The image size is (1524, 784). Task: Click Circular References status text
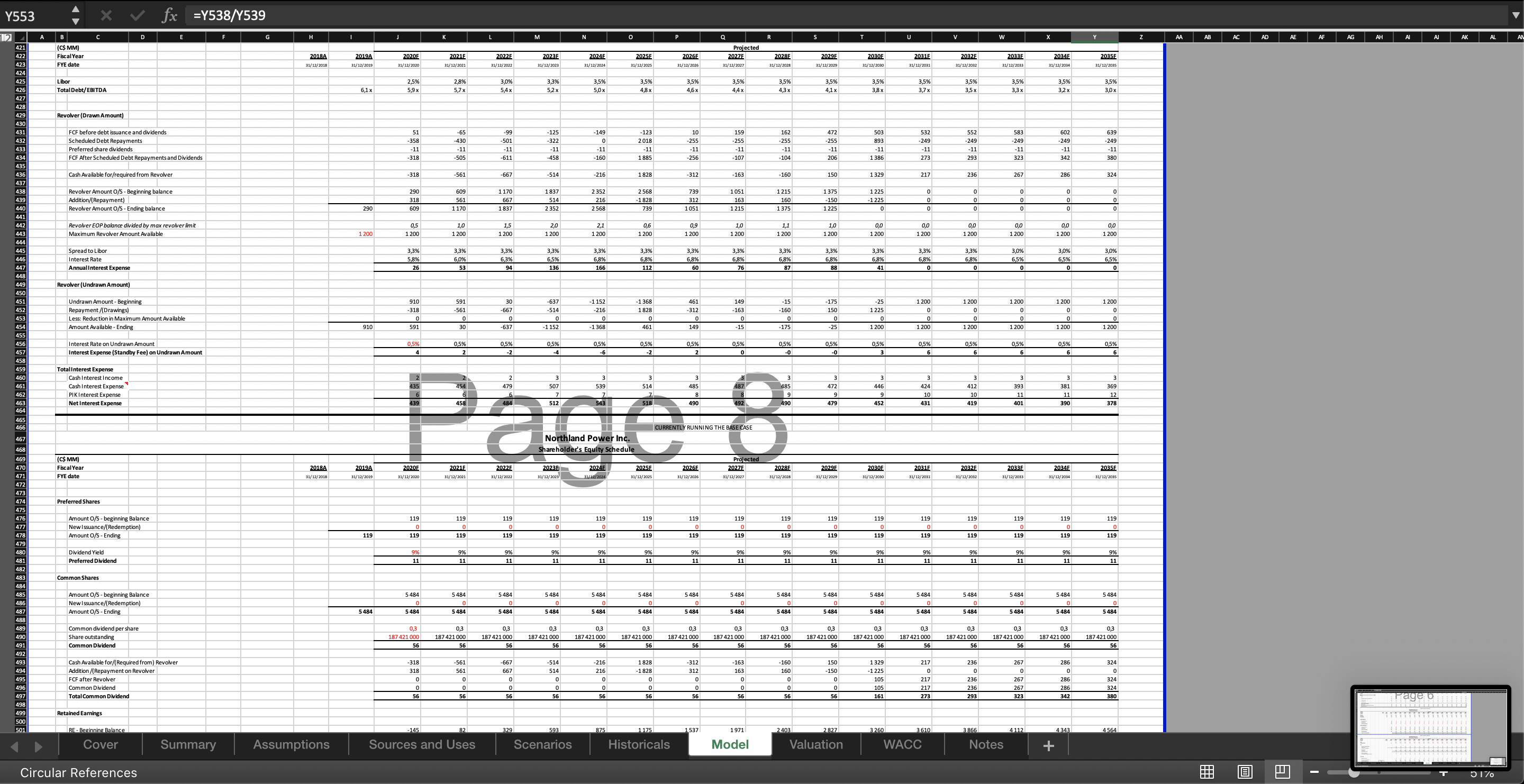coord(79,773)
